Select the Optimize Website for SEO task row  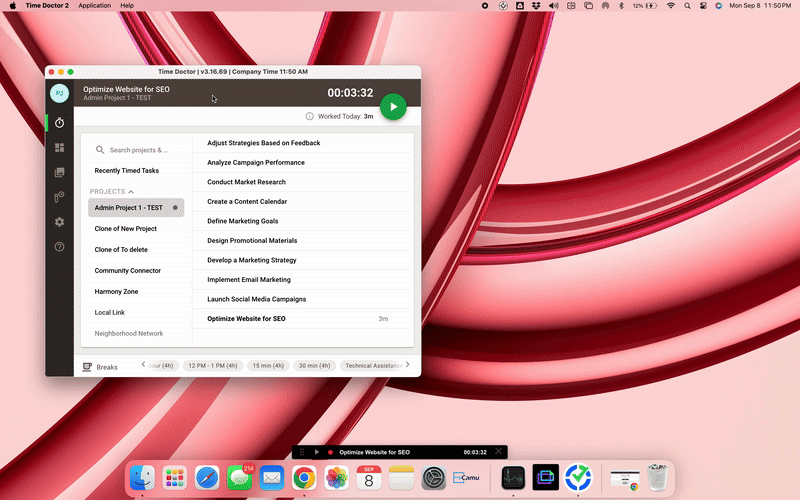coord(301,318)
